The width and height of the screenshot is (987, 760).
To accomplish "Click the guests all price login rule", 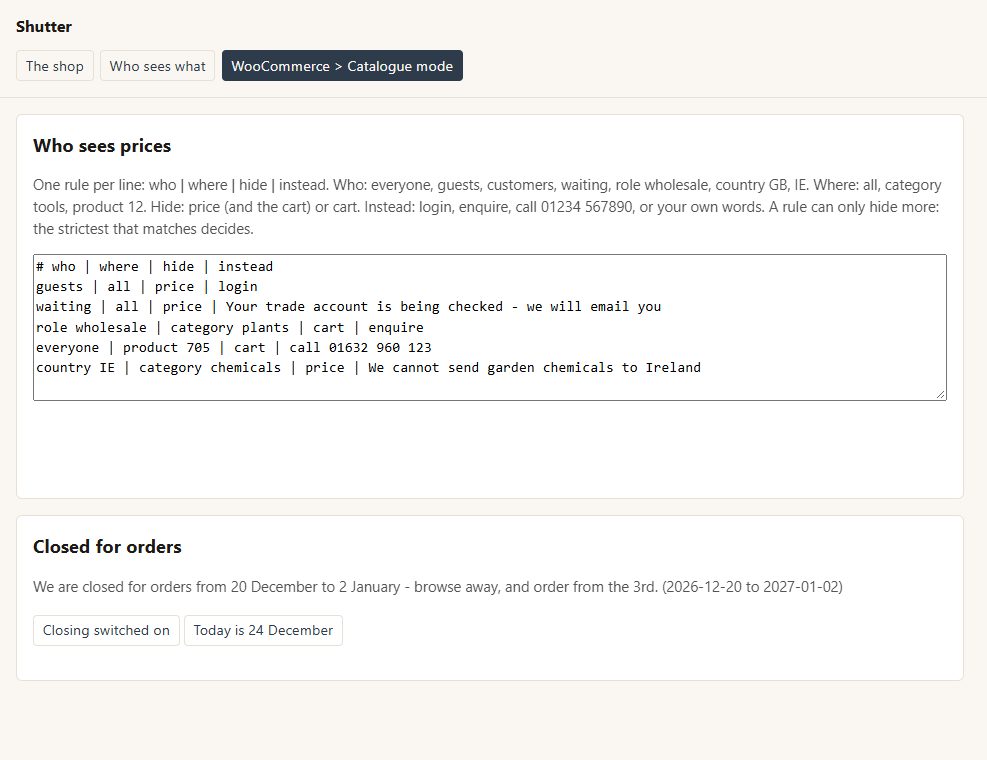I will [x=147, y=286].
